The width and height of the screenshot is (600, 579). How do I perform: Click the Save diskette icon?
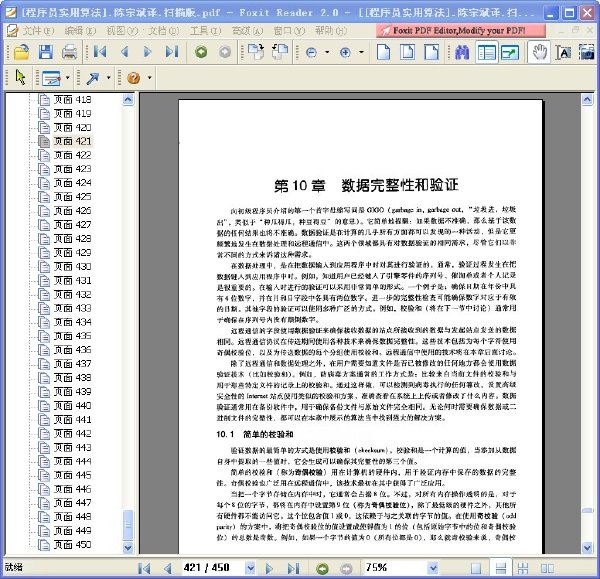[46, 52]
